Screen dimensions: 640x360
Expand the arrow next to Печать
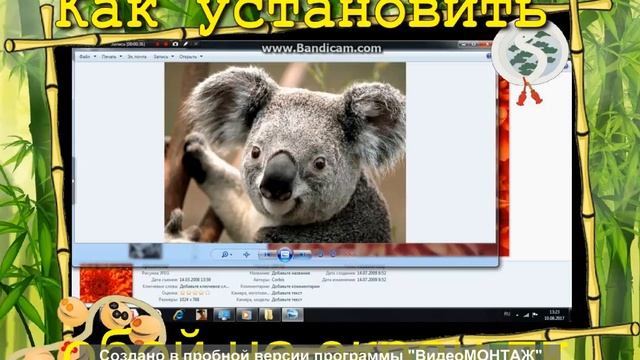[x=120, y=56]
